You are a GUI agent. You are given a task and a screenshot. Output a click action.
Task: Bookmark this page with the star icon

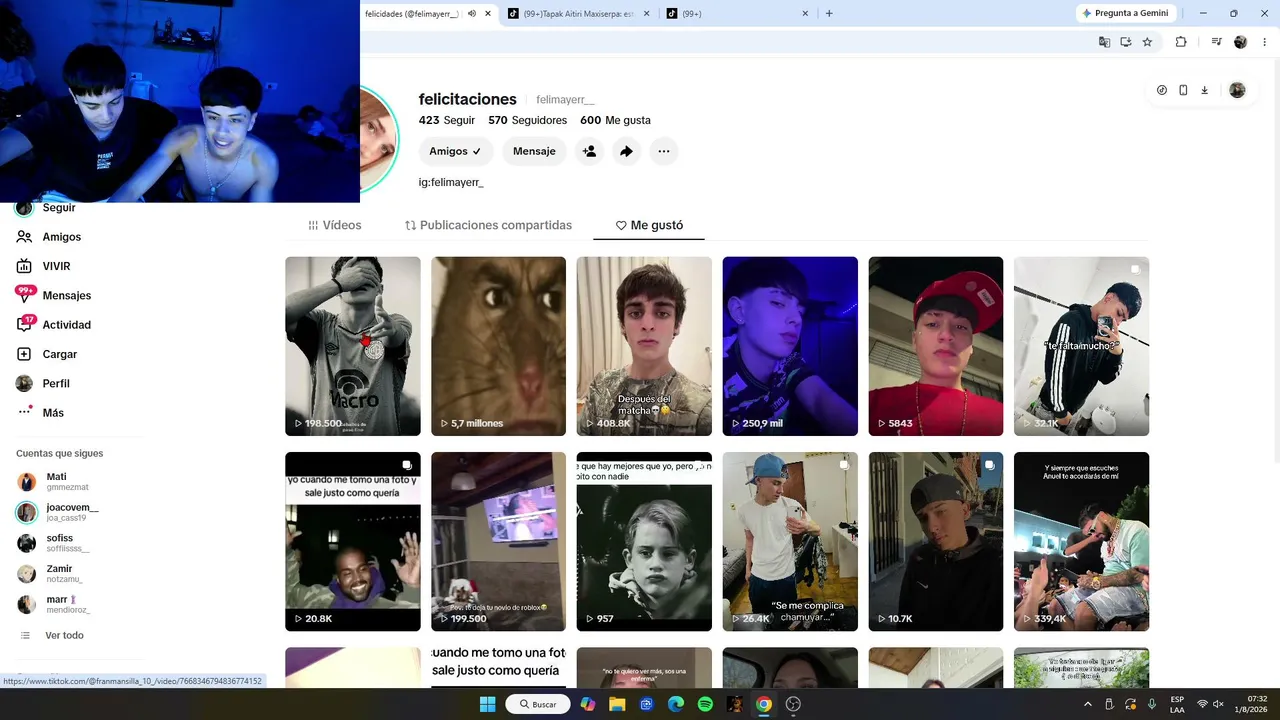pyautogui.click(x=1147, y=42)
